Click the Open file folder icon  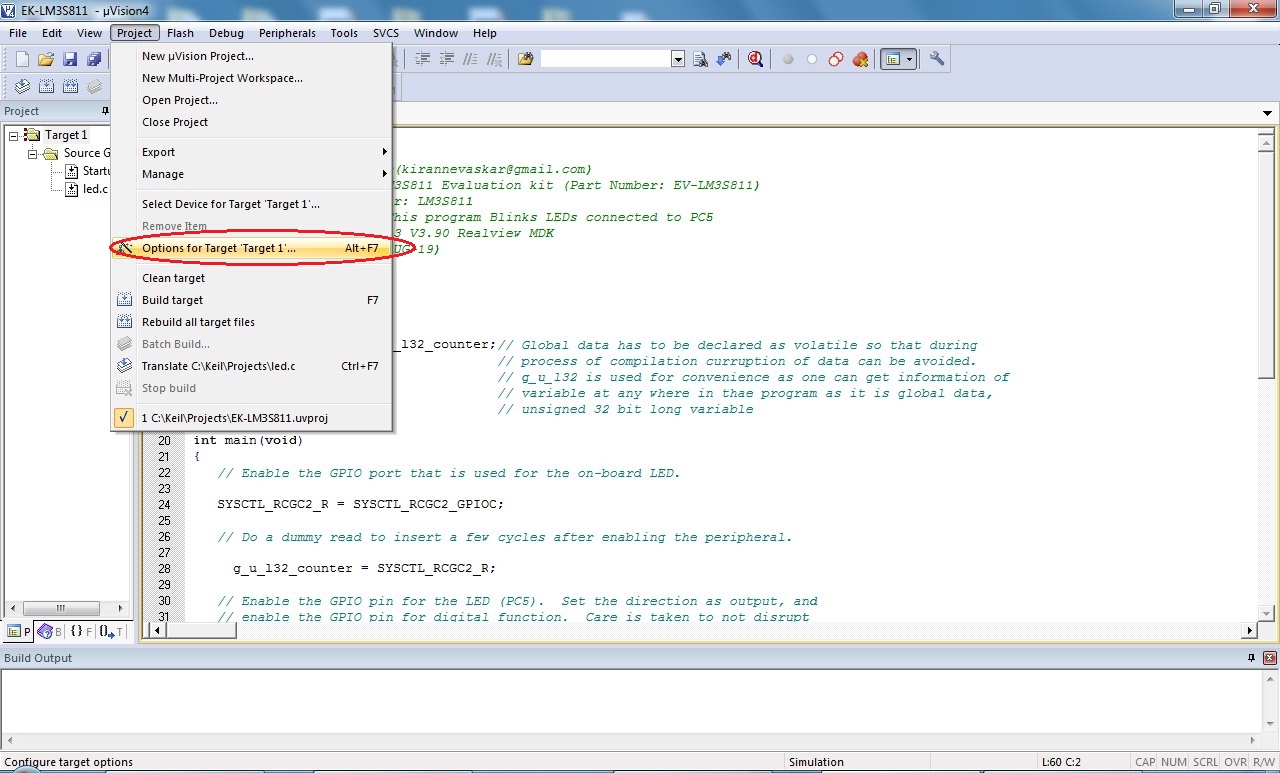46,60
